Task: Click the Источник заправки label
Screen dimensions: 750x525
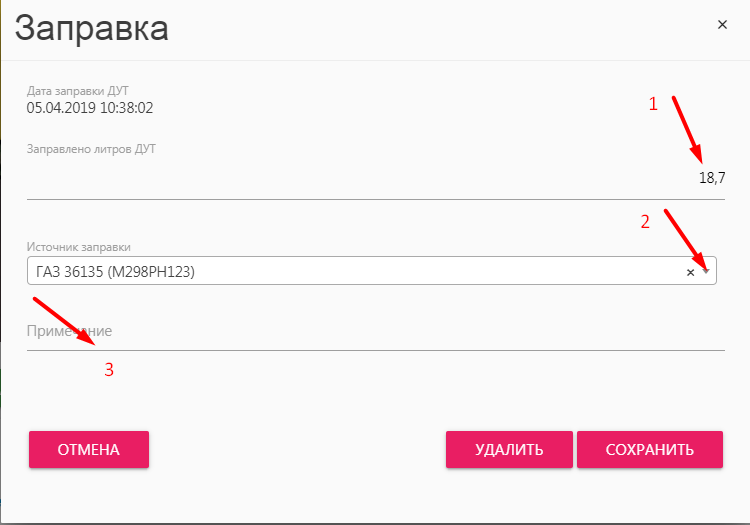Action: (78, 247)
